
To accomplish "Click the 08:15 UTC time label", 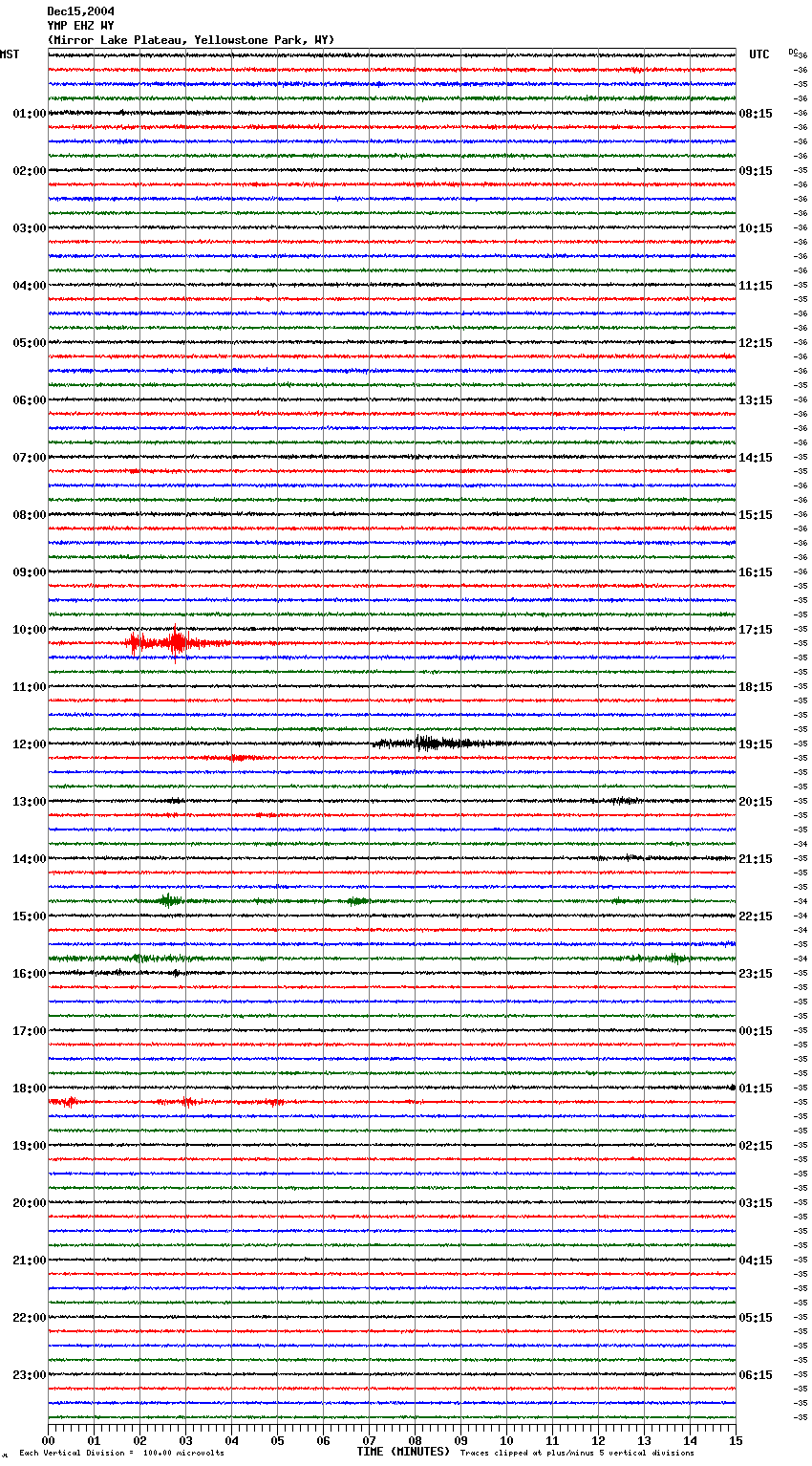I will click(x=756, y=114).
